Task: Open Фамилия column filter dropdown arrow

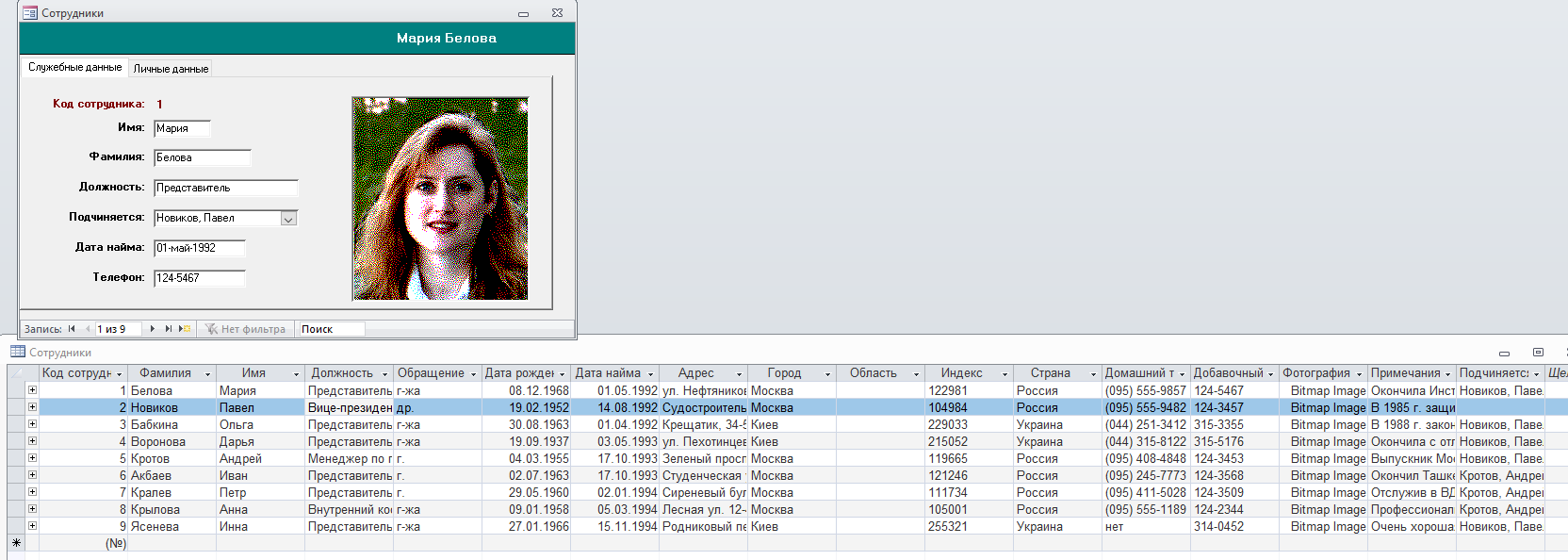Action: tap(208, 374)
